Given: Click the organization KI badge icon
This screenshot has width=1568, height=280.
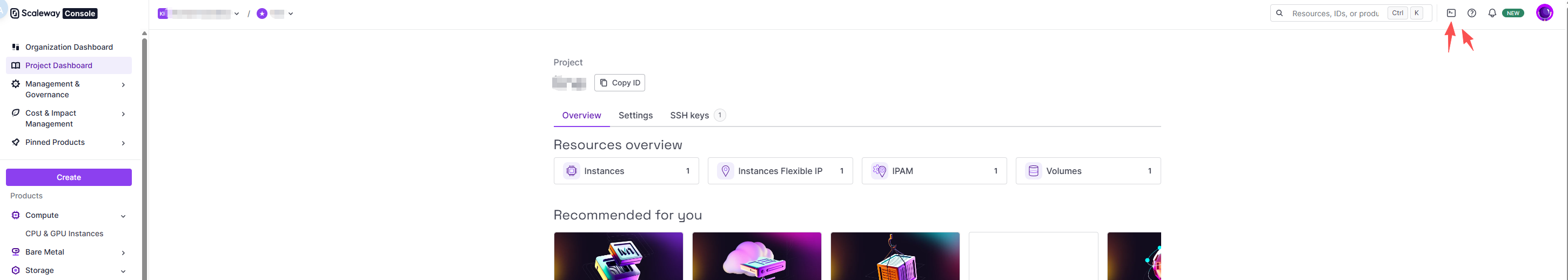Looking at the screenshot, I should click(x=163, y=14).
